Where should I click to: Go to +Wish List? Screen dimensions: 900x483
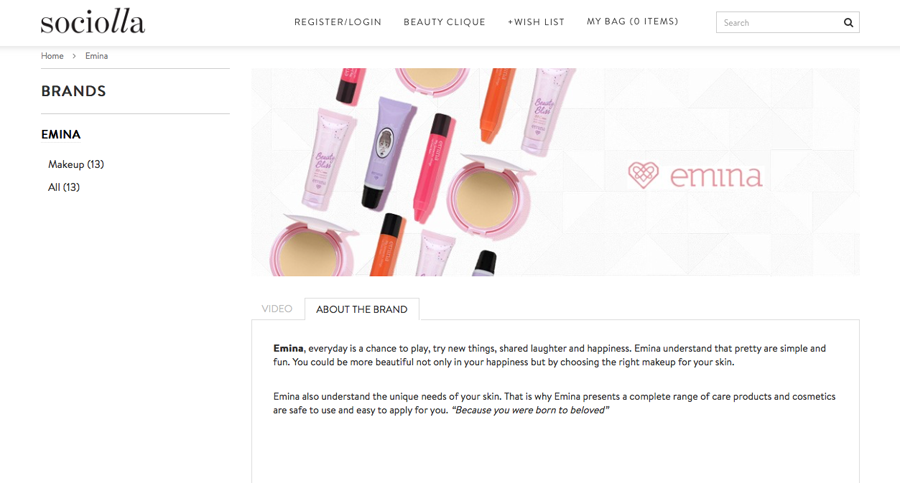point(536,22)
